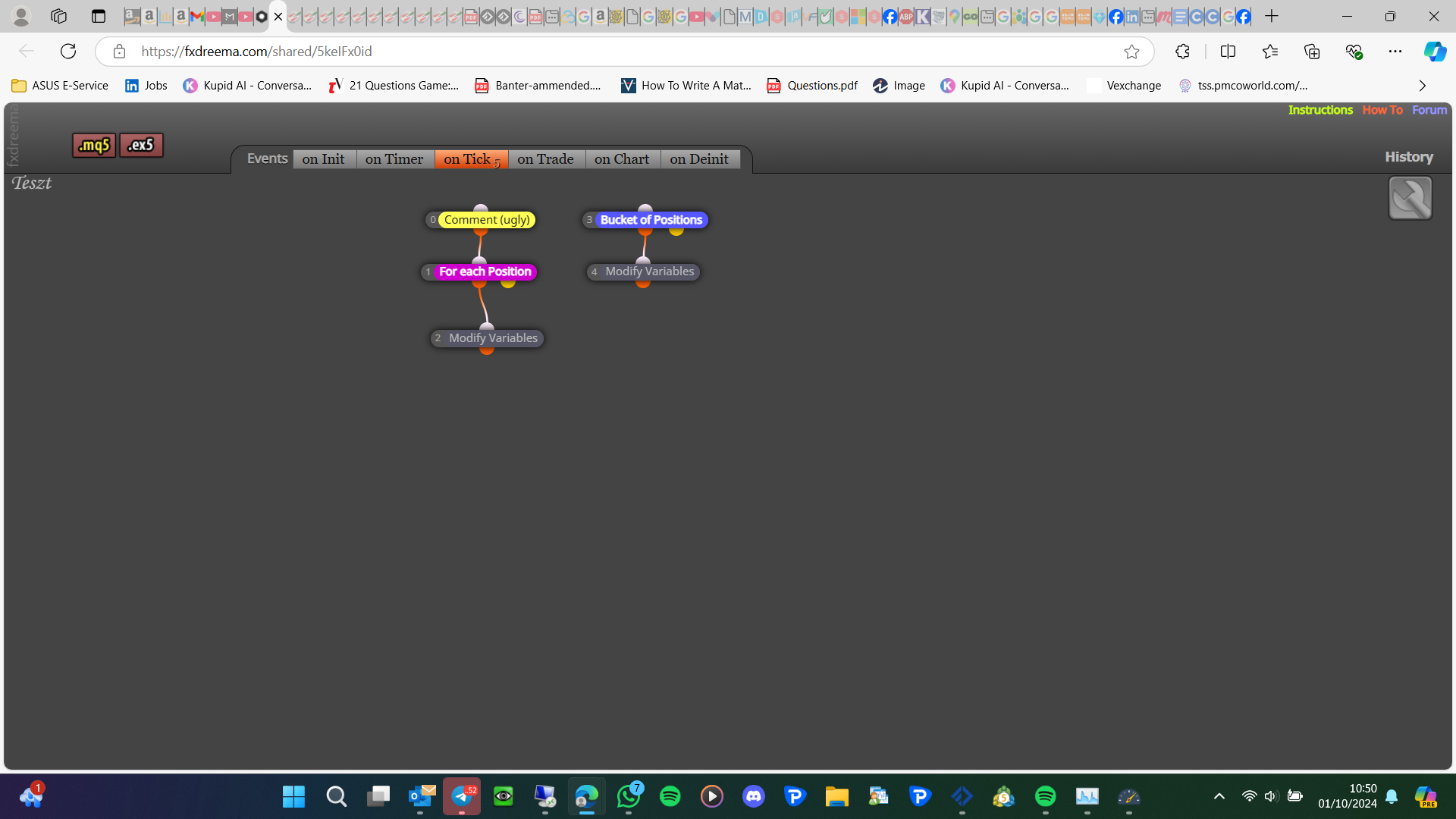1456x819 pixels.
Task: Open the clock showing 10:50
Action: coord(1348,796)
